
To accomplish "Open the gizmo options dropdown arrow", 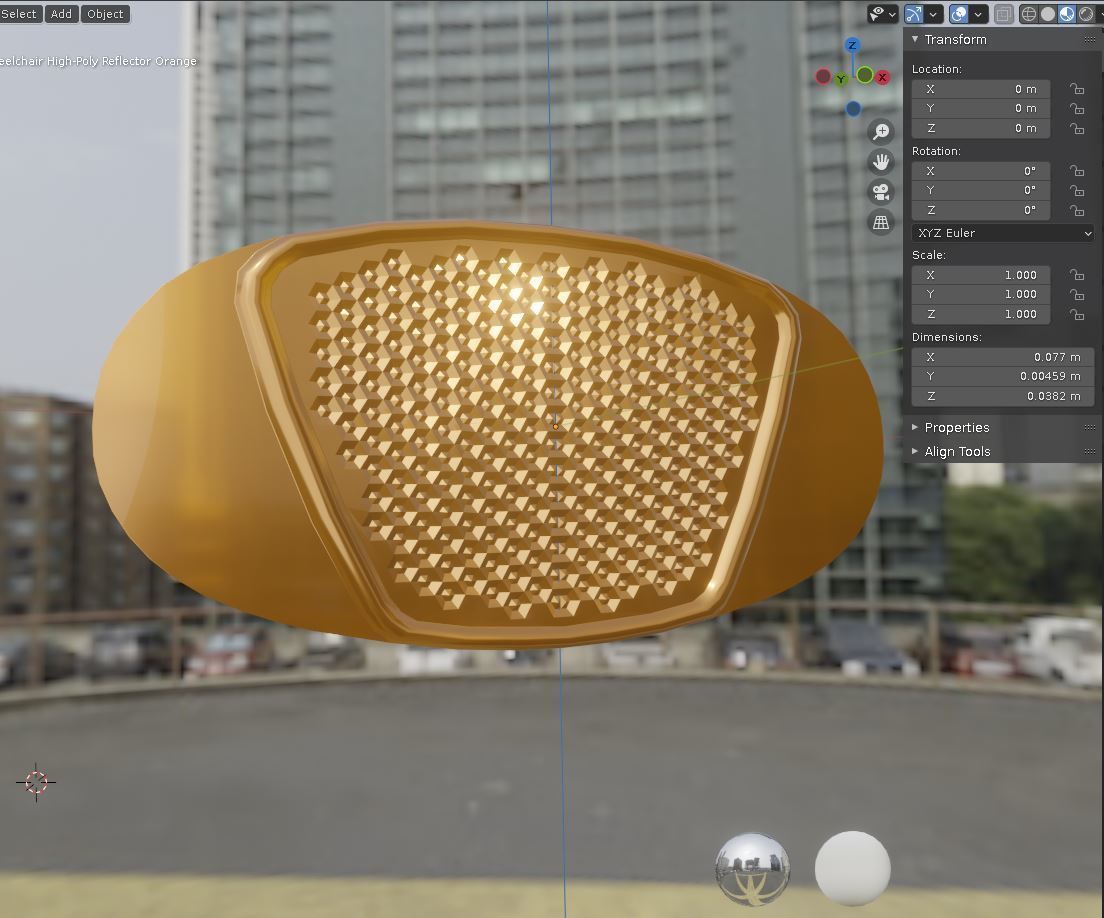I will click(934, 14).
